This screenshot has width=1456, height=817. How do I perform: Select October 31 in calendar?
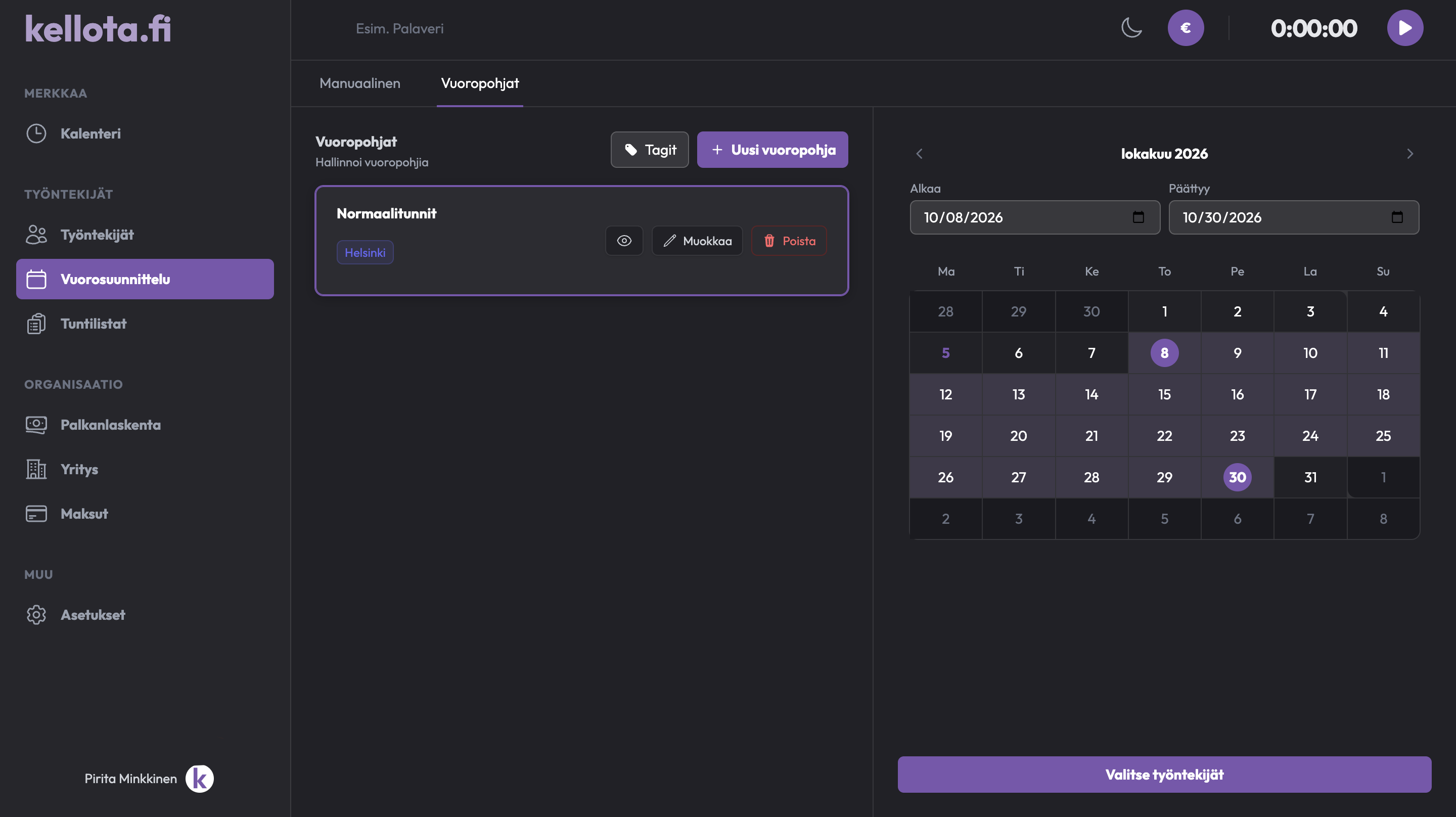click(1310, 477)
